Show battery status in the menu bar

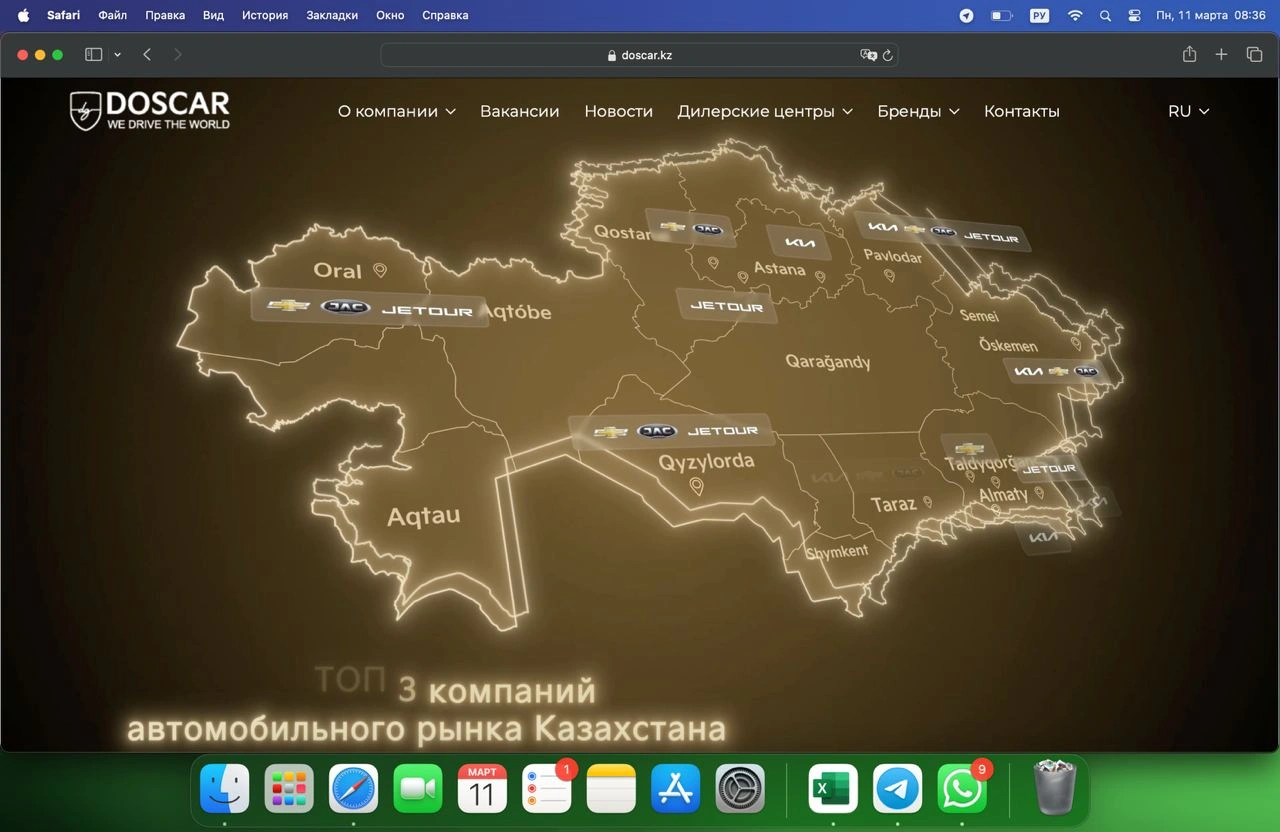[x=1002, y=15]
